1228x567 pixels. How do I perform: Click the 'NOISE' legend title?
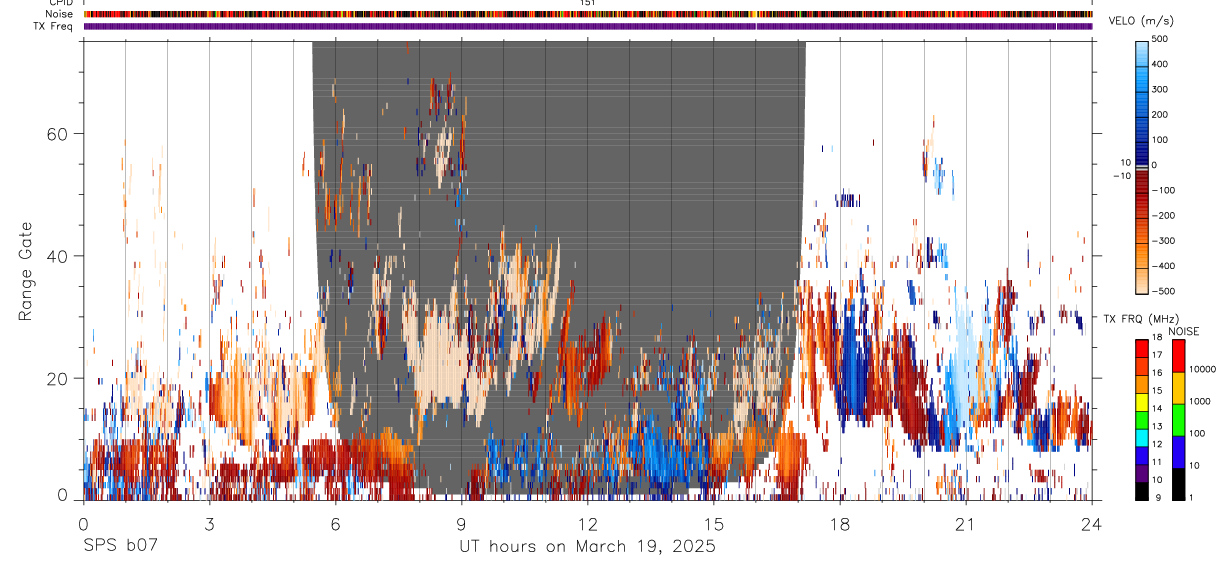[x=1184, y=332]
